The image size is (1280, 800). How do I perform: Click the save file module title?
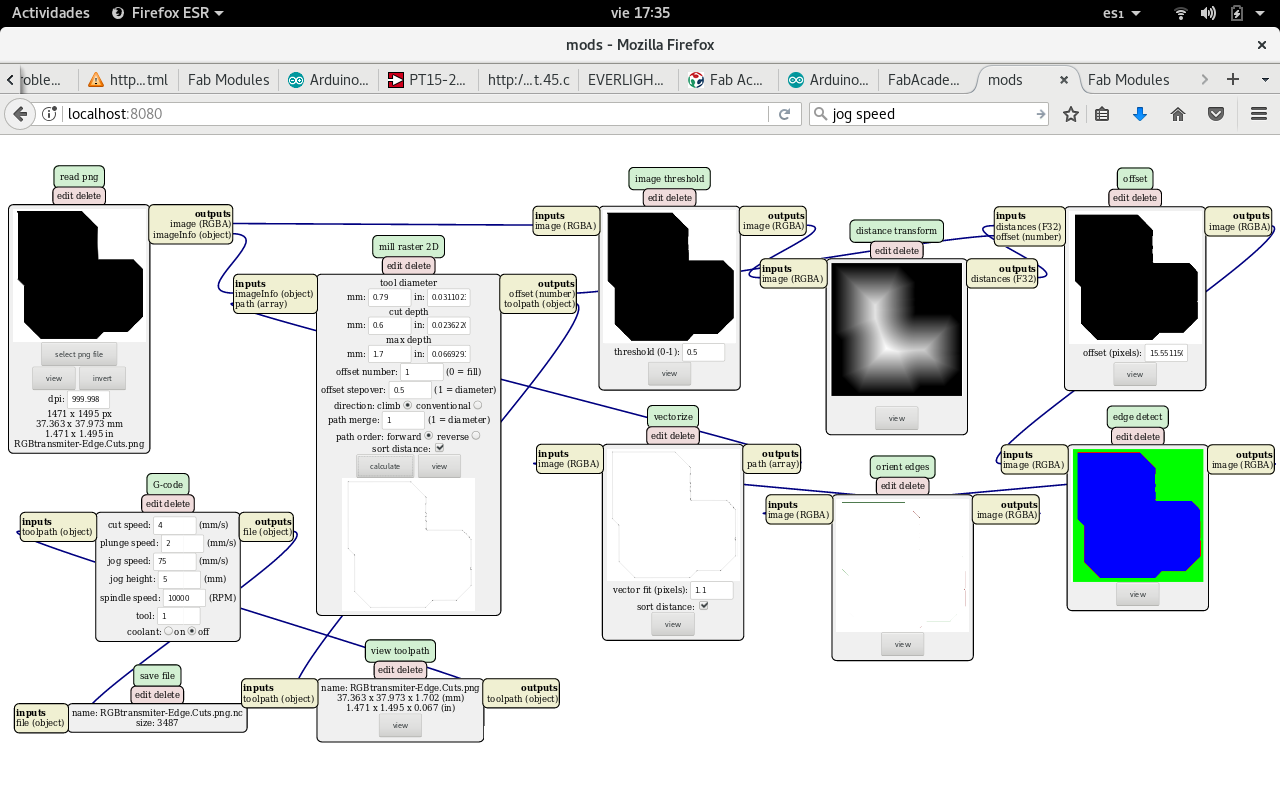tap(157, 675)
